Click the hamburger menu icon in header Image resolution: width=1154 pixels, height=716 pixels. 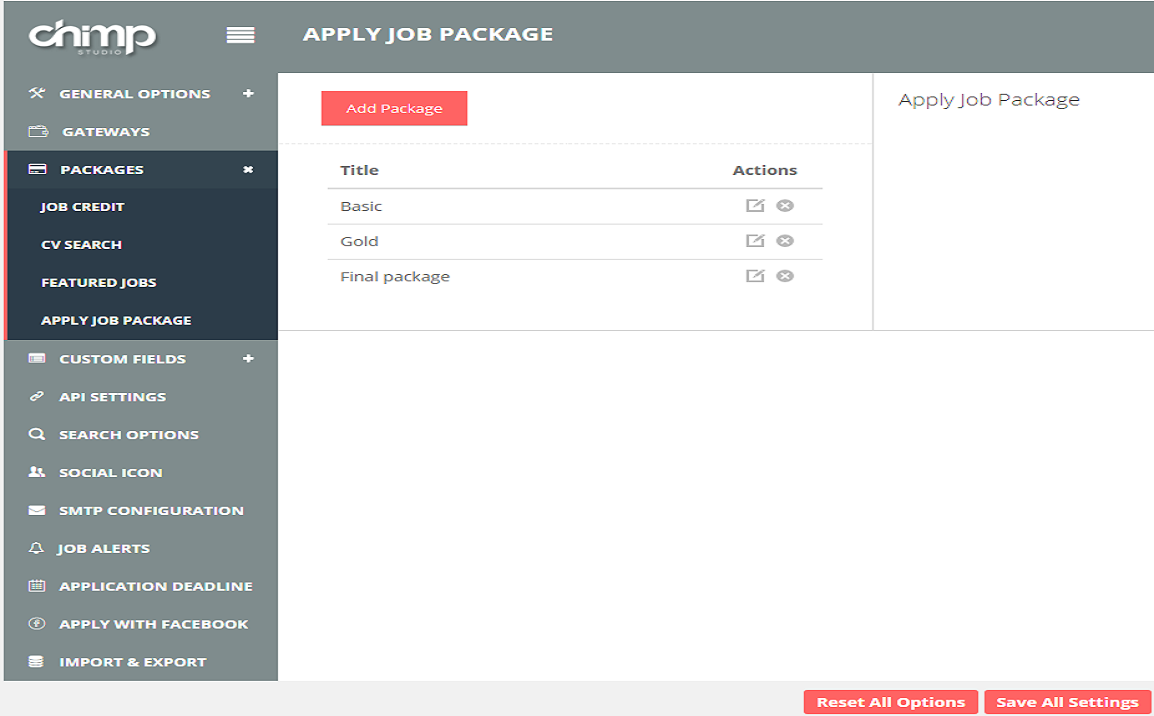(240, 36)
